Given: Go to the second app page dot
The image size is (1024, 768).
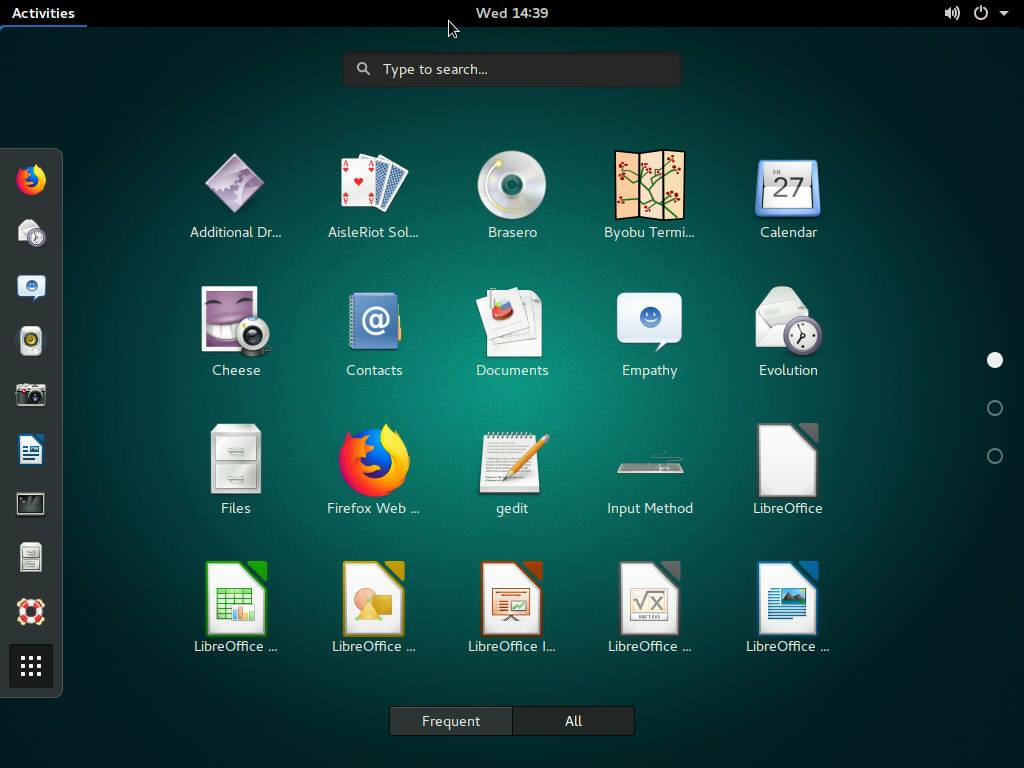Looking at the screenshot, I should coord(995,408).
